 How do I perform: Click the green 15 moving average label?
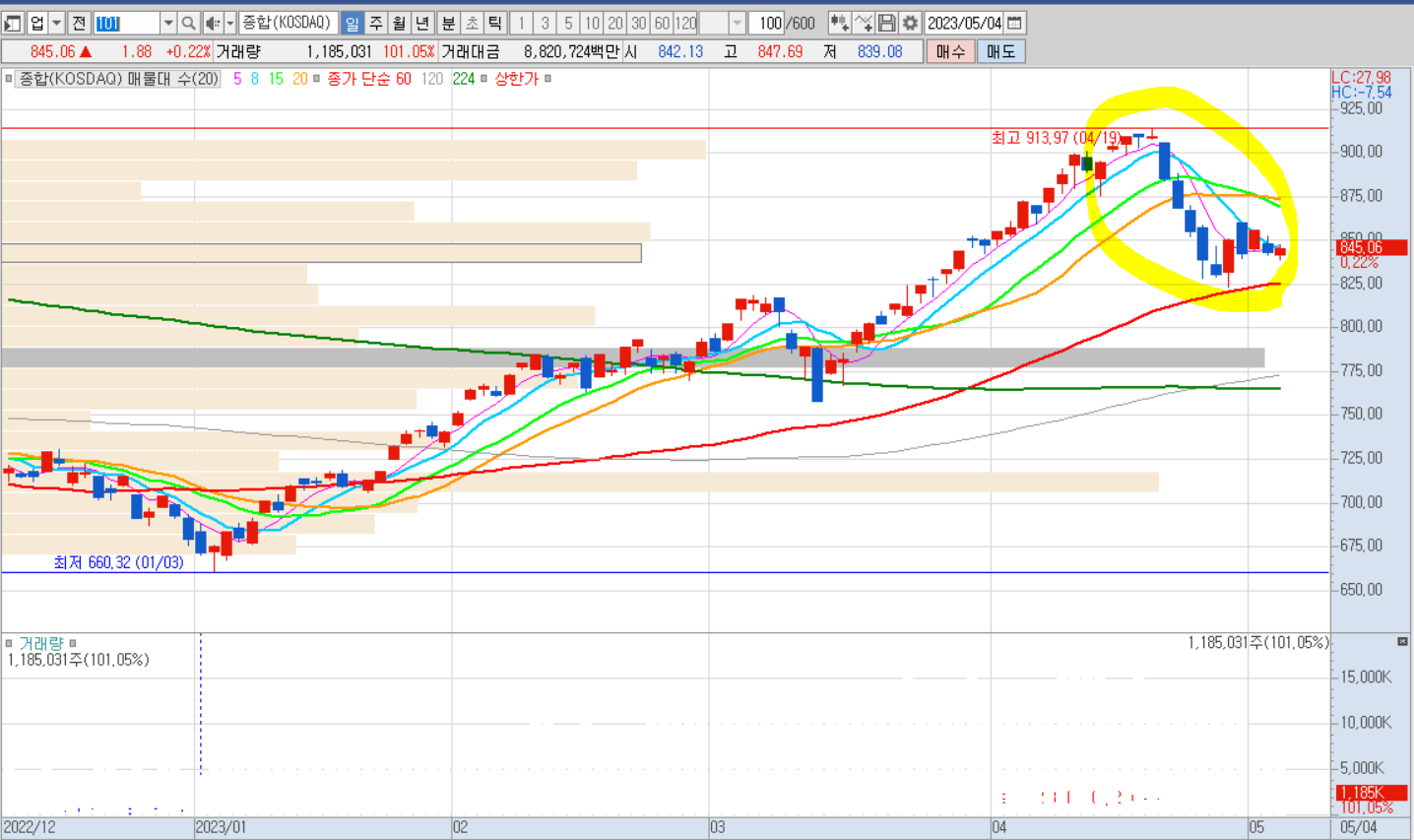pyautogui.click(x=277, y=79)
